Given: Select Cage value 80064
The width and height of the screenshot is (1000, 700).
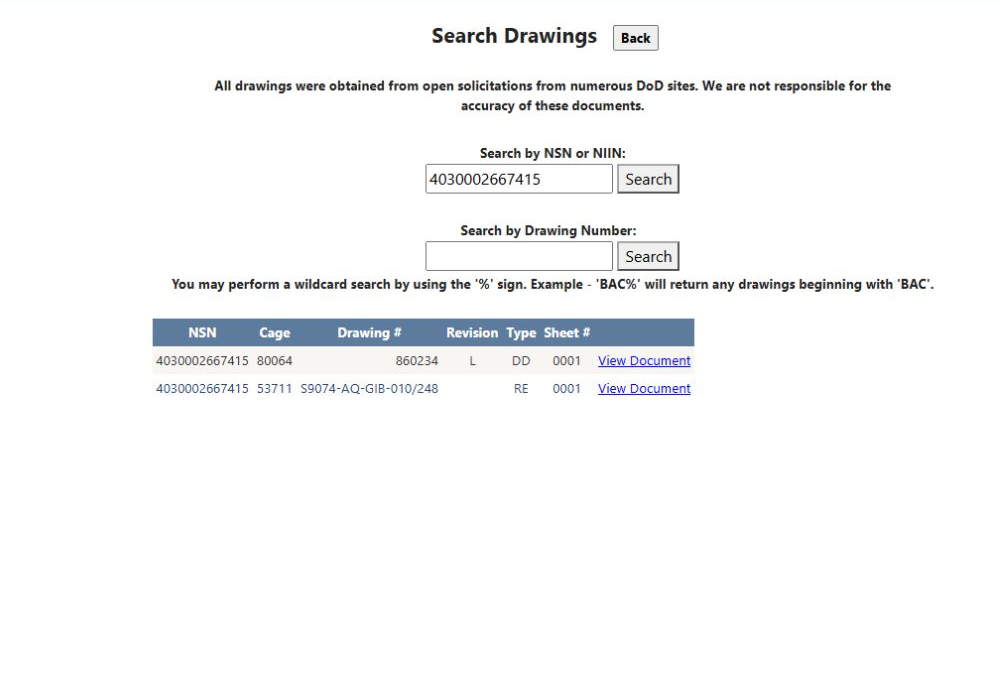Looking at the screenshot, I should (x=274, y=361).
